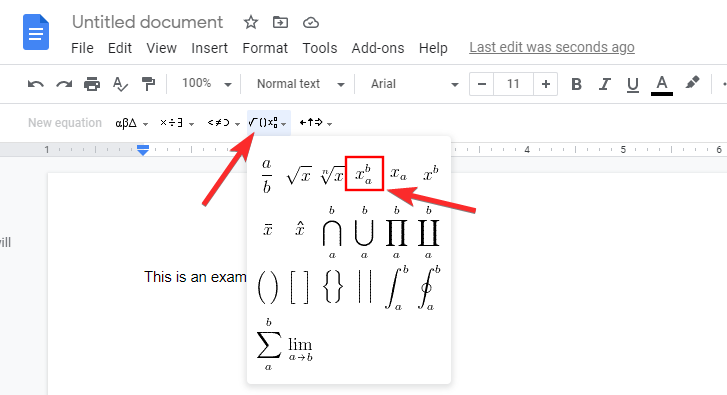Screen dimensions: 727x395
Task: Insert the x hat template
Action: [x=300, y=229]
